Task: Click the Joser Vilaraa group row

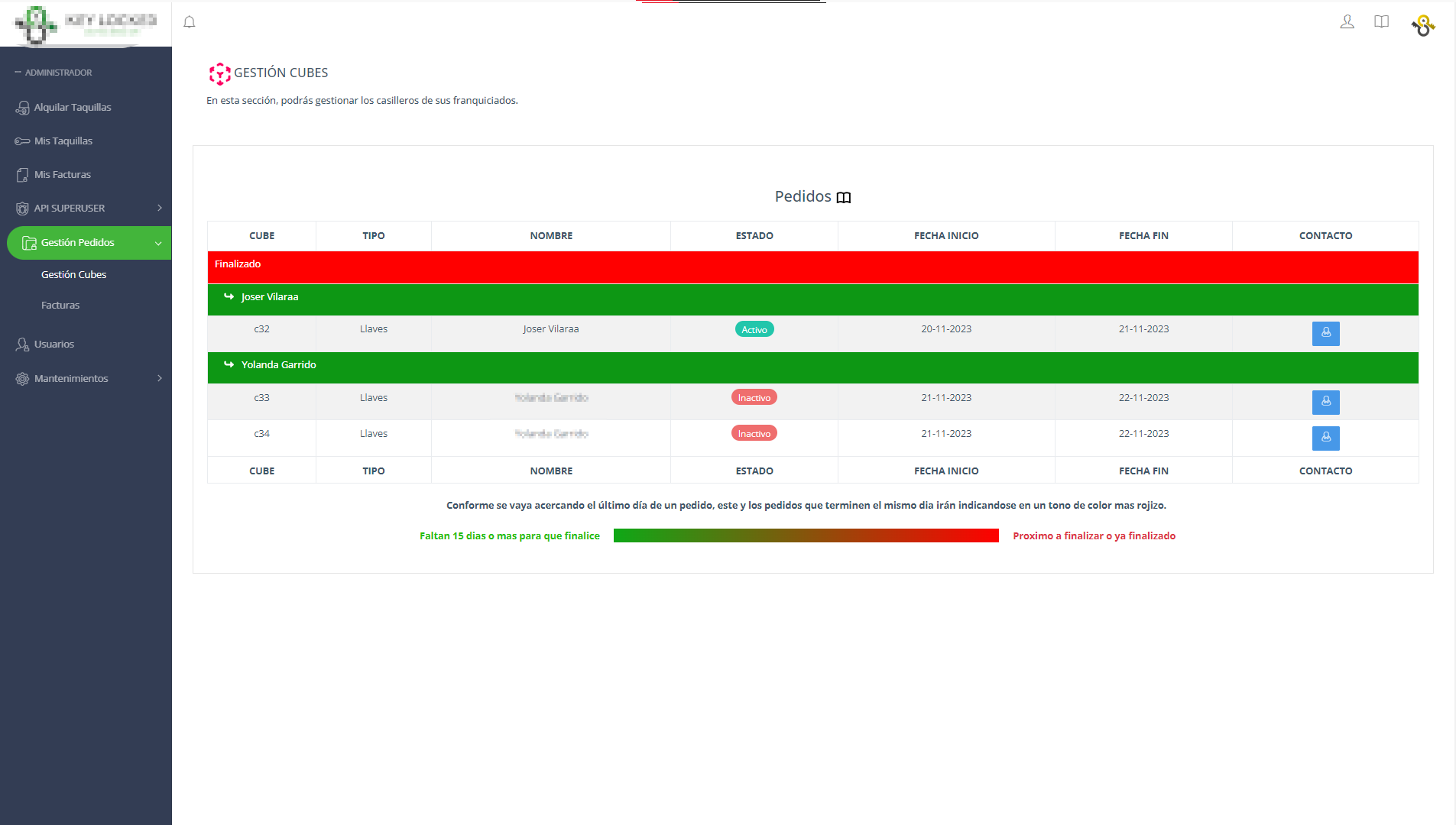Action: pyautogui.click(x=270, y=297)
